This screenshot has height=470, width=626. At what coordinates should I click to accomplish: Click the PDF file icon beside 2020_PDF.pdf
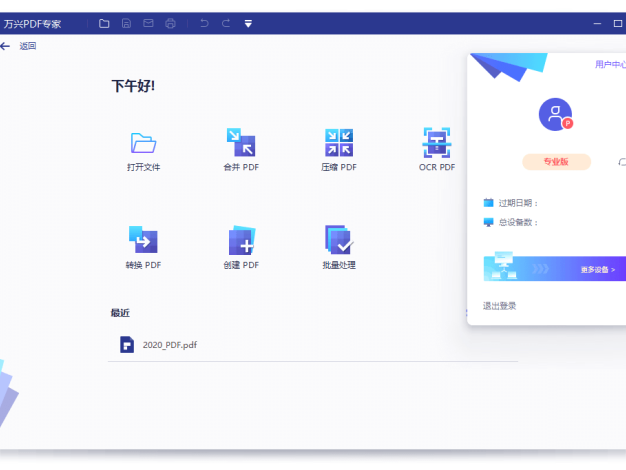point(127,345)
